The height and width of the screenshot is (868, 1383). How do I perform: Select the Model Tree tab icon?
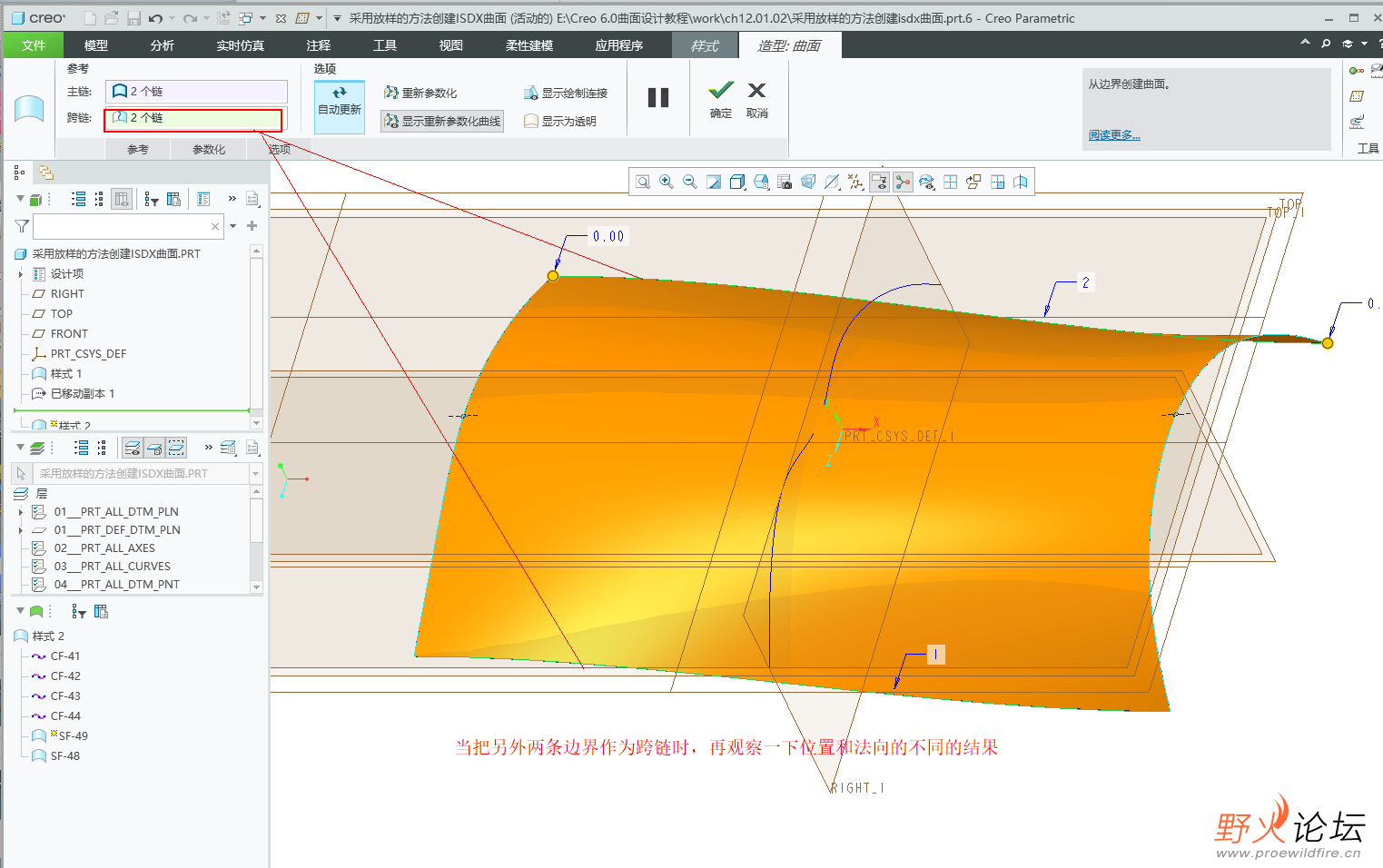coord(19,172)
